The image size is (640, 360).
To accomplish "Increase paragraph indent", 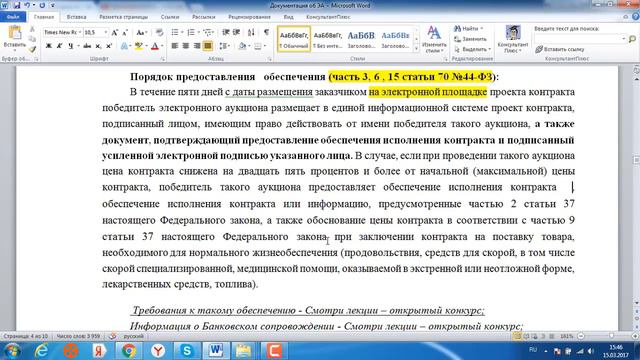I will pos(236,32).
